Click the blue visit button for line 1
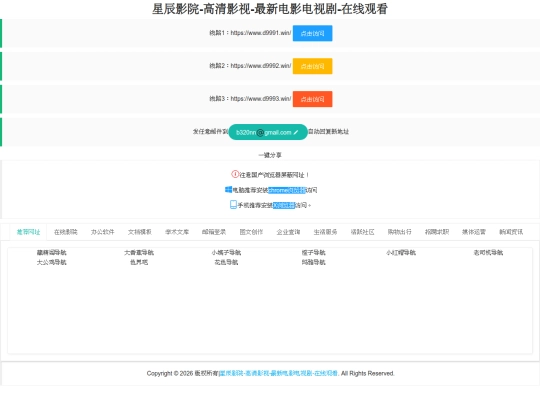This screenshot has width=540, height=405. (312, 33)
